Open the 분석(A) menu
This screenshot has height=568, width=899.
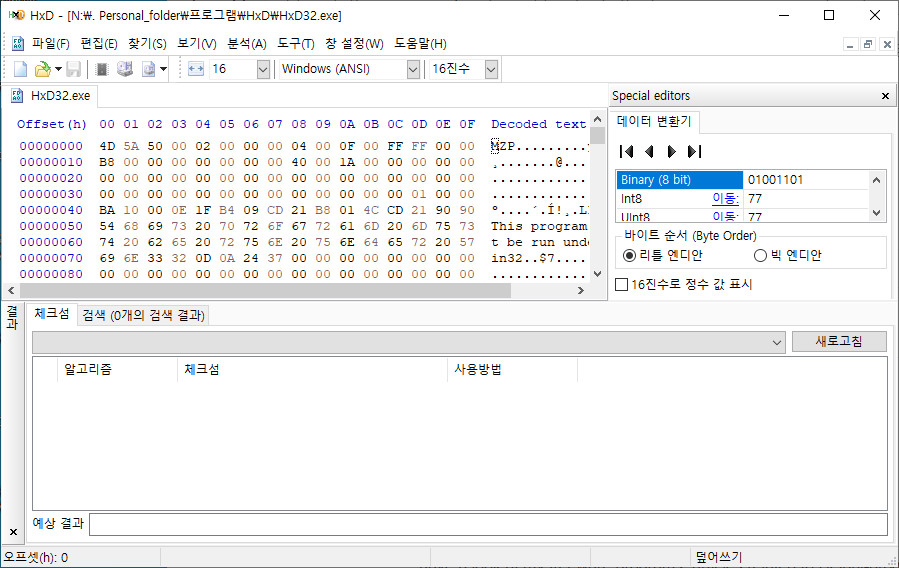point(247,44)
